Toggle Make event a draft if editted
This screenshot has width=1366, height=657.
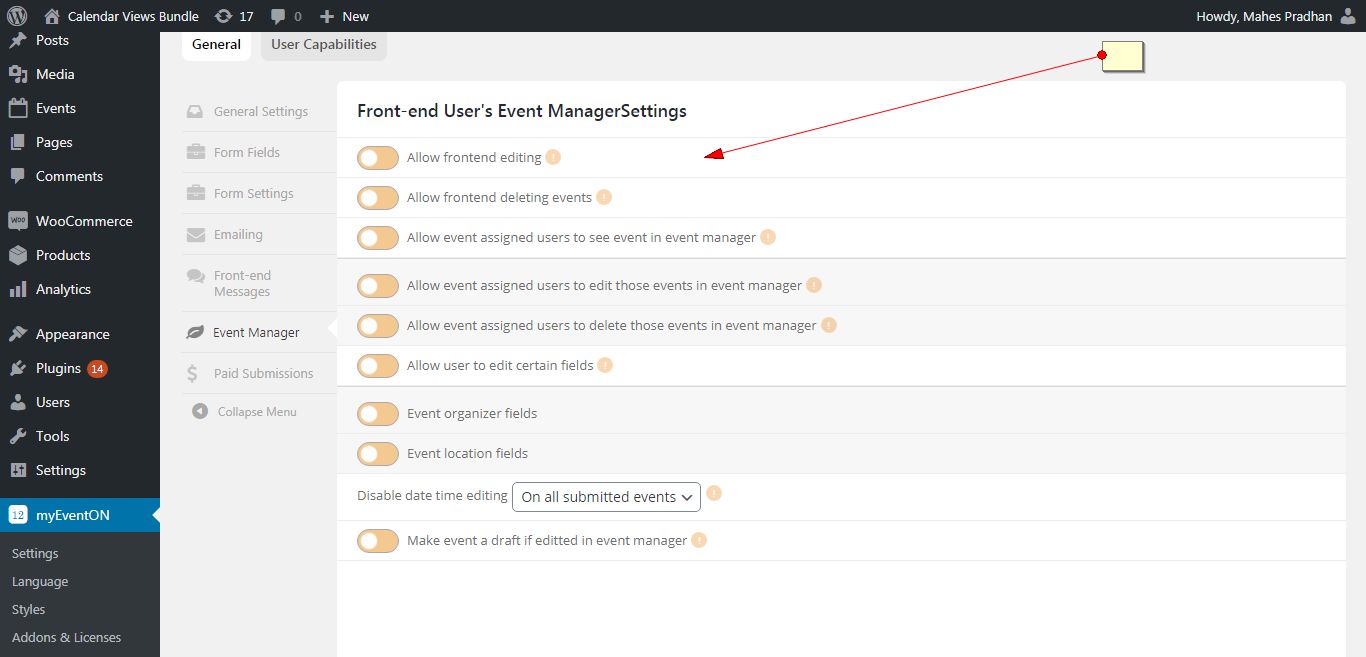pyautogui.click(x=378, y=541)
